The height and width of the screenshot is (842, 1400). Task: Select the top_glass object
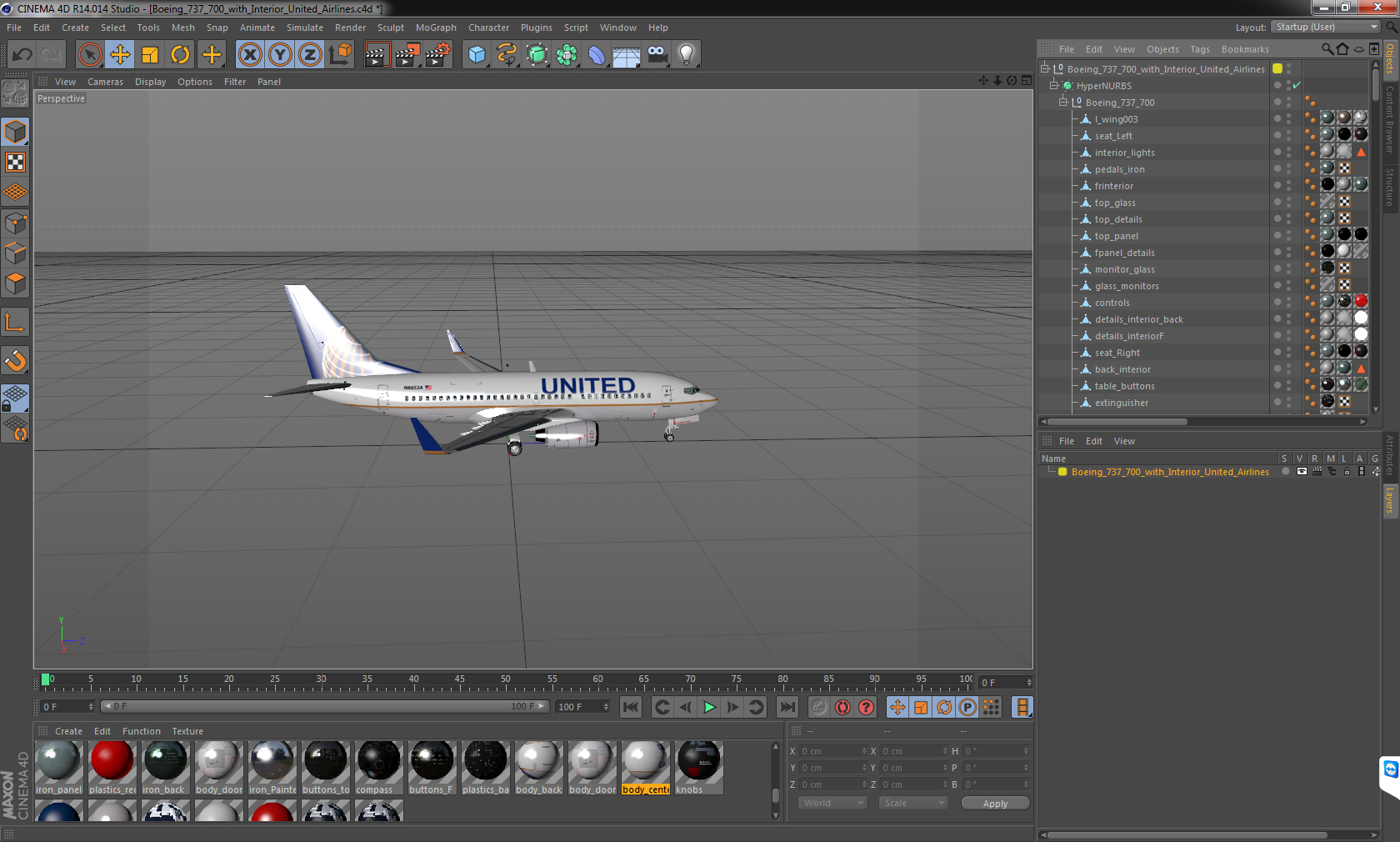(x=1115, y=203)
